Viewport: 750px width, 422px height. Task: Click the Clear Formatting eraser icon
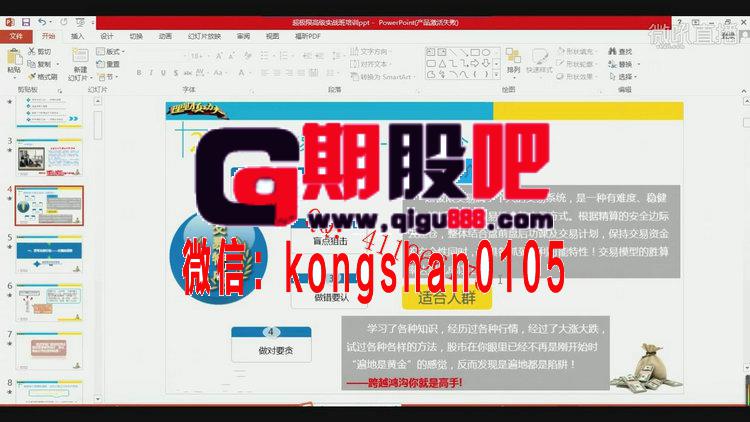pyautogui.click(x=247, y=56)
